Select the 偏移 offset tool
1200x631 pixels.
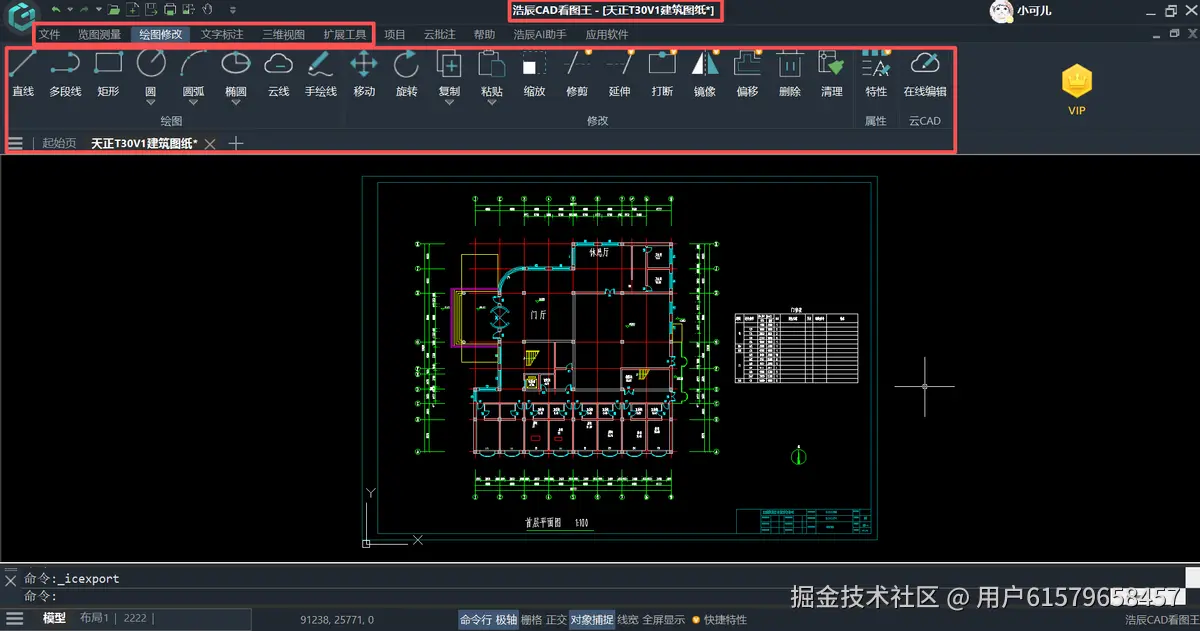[747, 73]
